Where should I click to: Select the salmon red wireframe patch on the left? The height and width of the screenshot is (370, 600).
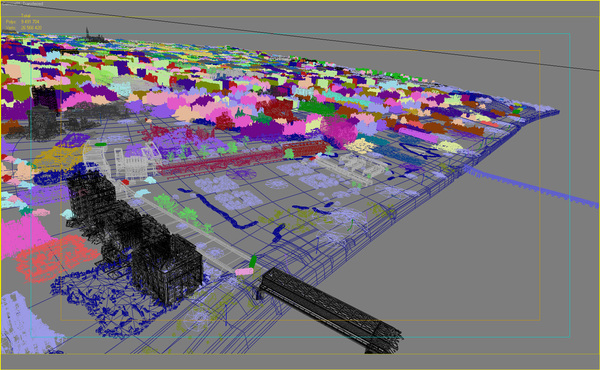[57, 257]
